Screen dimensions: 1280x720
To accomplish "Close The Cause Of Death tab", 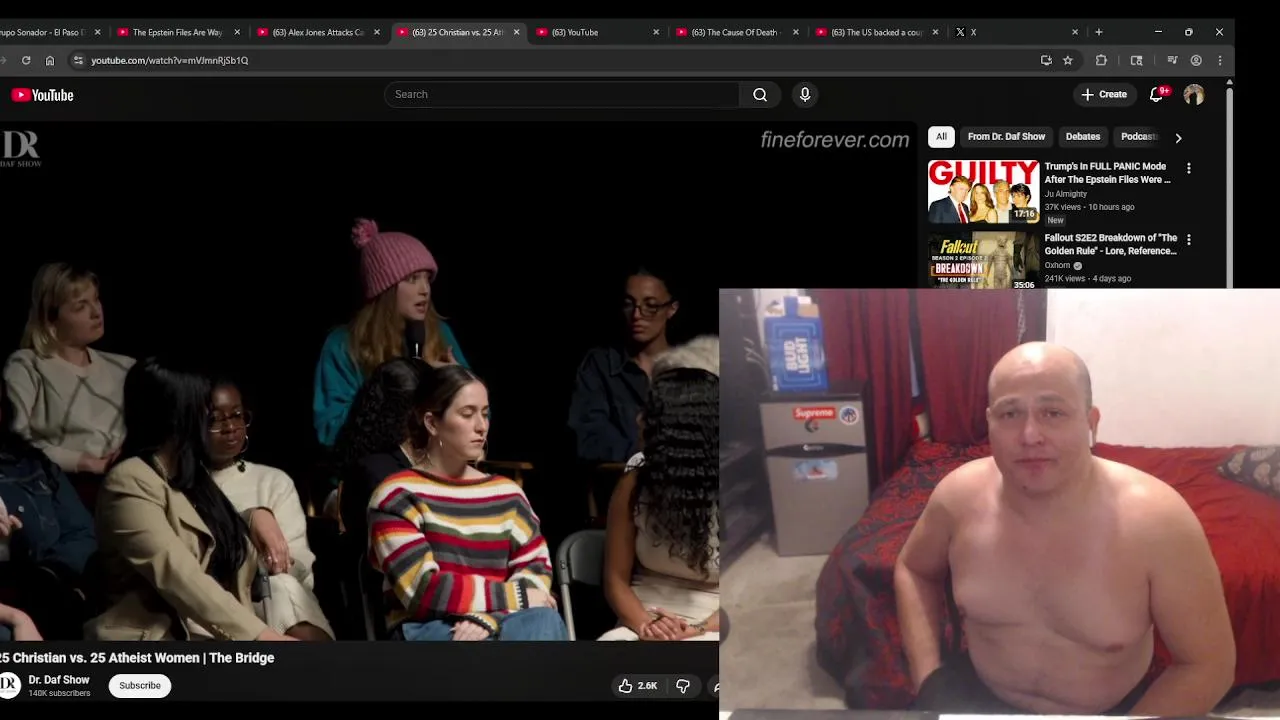I will pyautogui.click(x=796, y=32).
